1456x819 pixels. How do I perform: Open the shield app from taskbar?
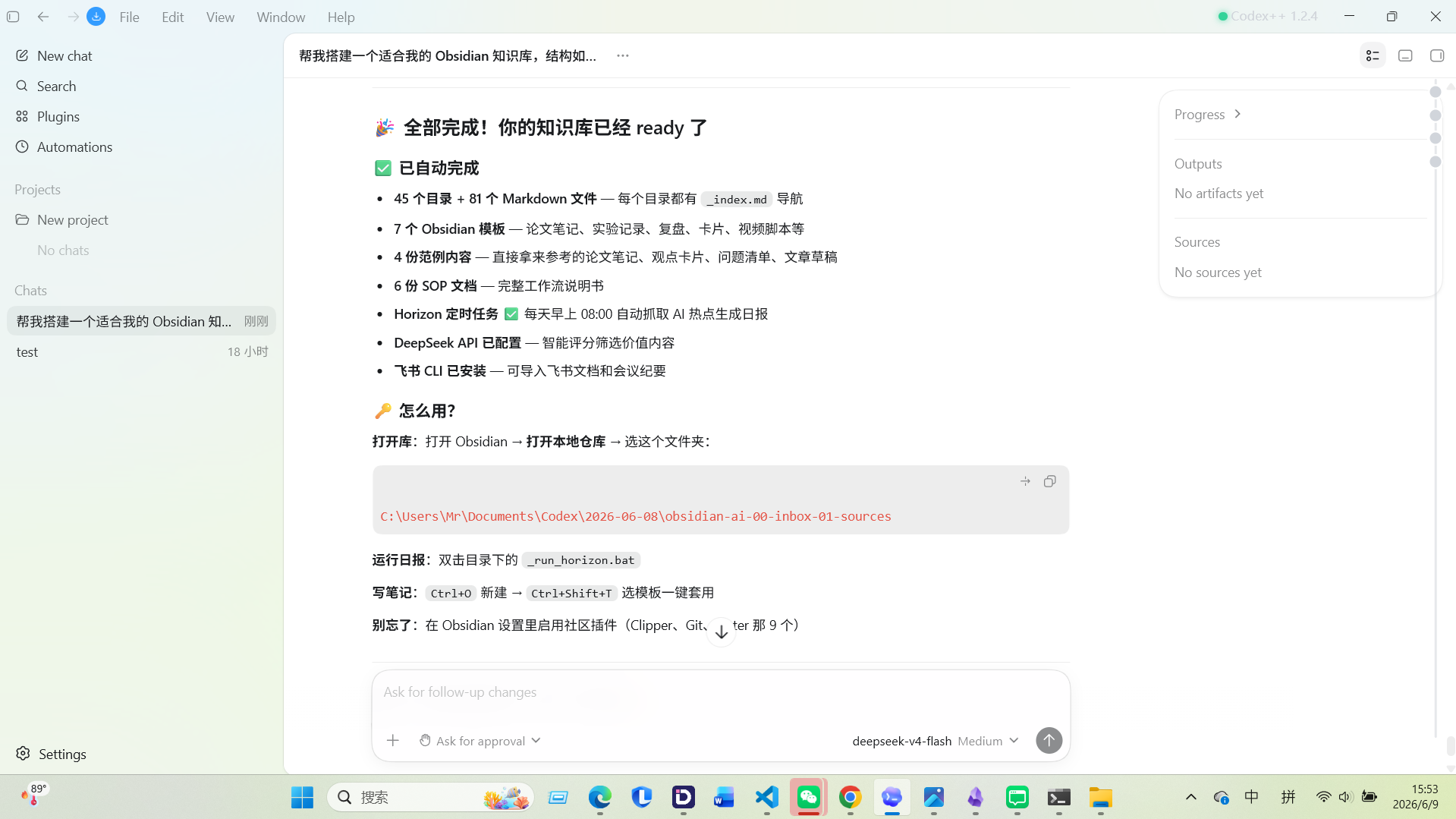tap(642, 797)
